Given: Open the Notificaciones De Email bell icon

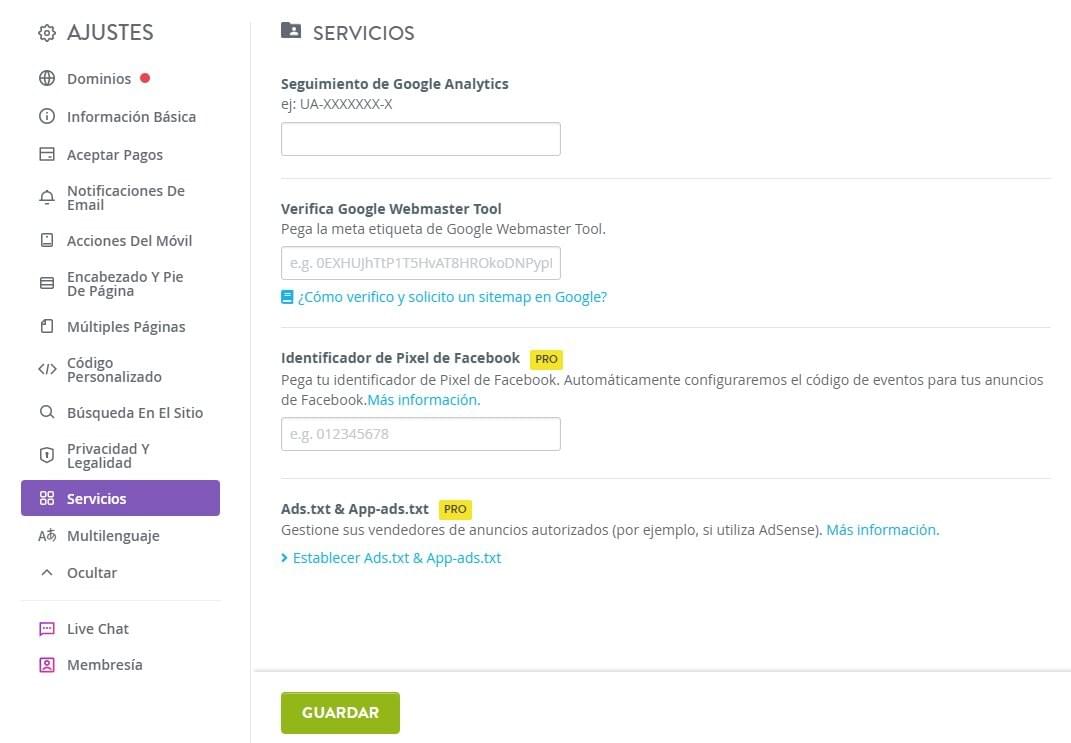Looking at the screenshot, I should coord(46,197).
